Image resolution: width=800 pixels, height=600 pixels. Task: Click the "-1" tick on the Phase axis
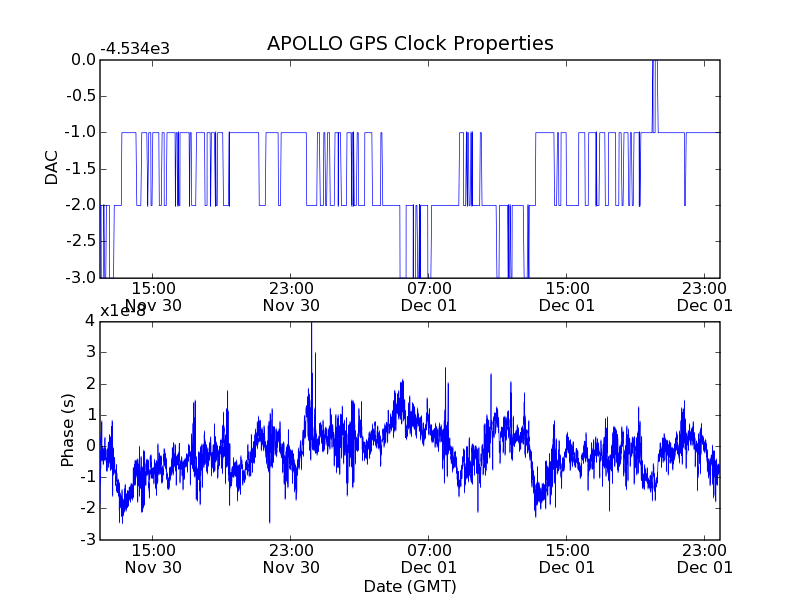pyautogui.click(x=88, y=477)
